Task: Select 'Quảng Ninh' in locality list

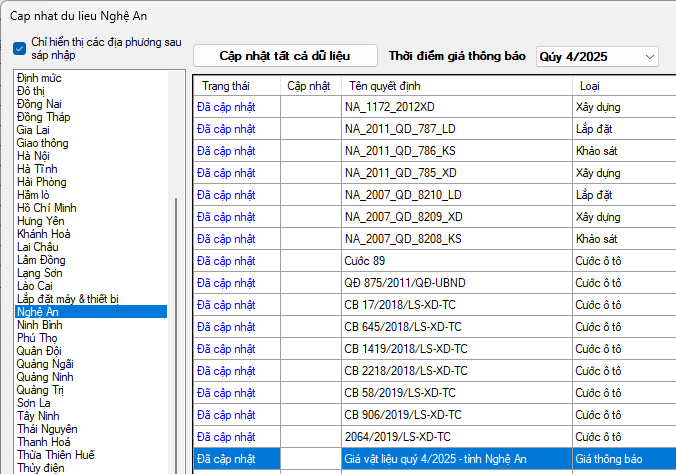Action: [46, 377]
